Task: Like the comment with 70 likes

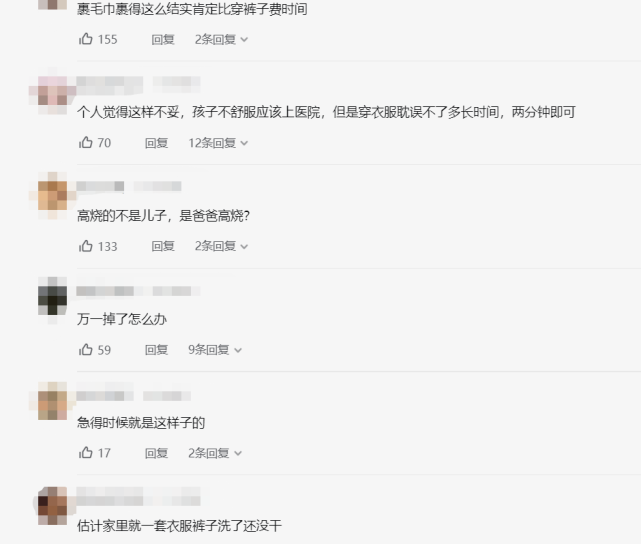Action: pos(86,143)
